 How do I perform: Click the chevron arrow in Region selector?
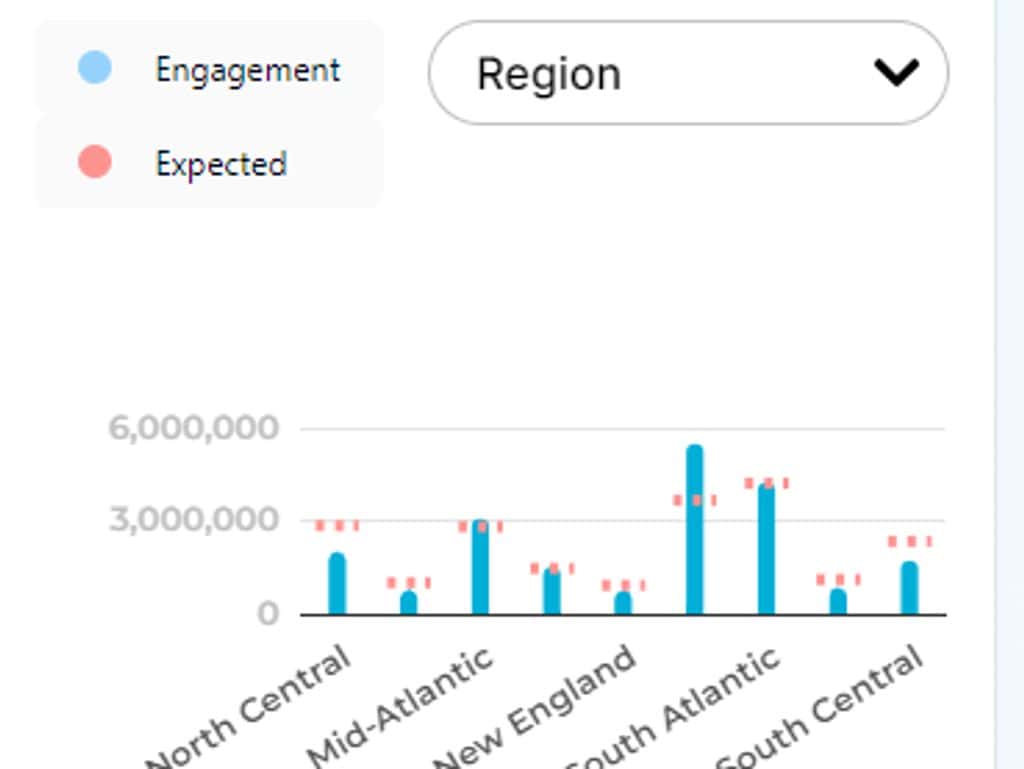pos(895,72)
